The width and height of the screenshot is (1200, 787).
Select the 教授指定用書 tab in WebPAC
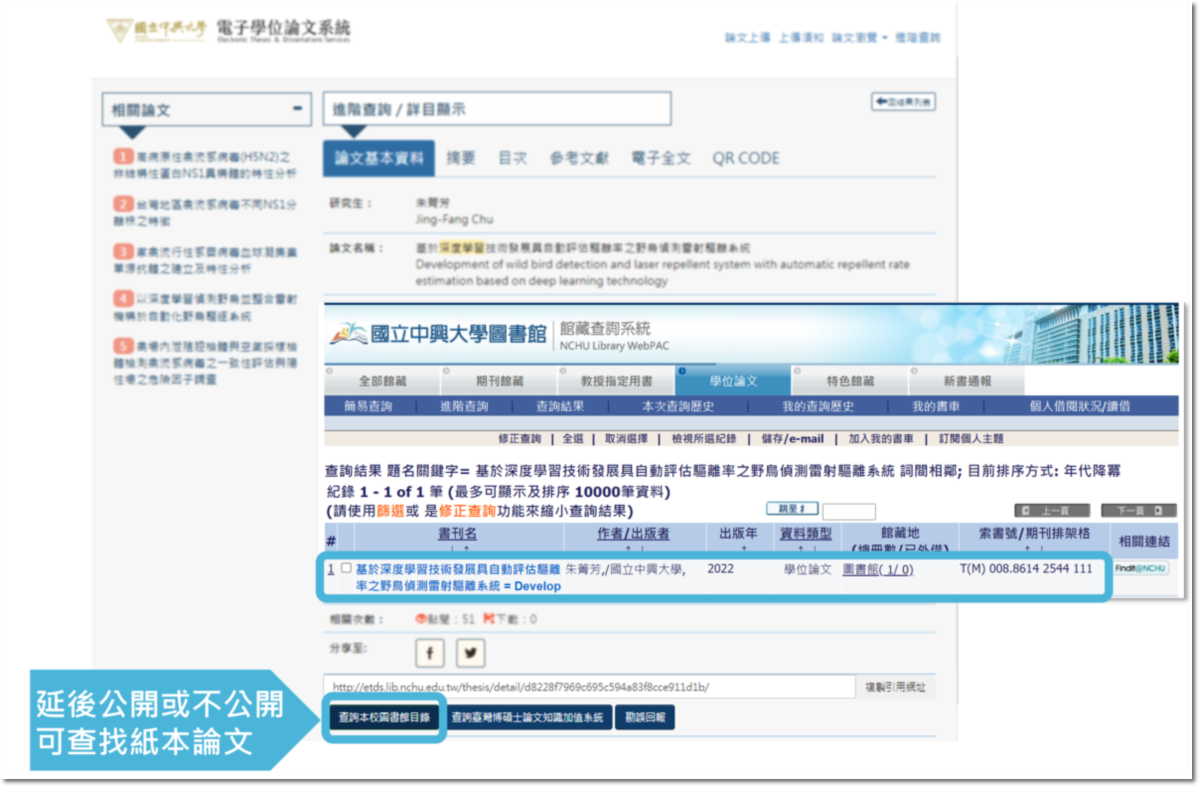click(x=617, y=381)
